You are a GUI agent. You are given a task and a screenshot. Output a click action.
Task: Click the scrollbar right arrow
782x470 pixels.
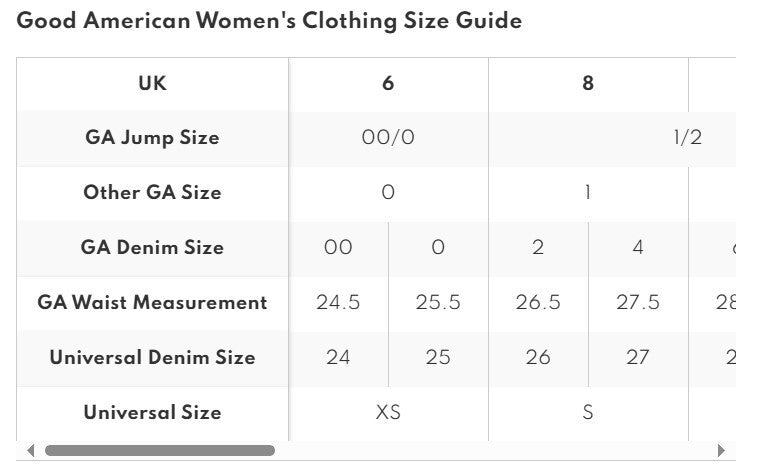click(x=722, y=450)
